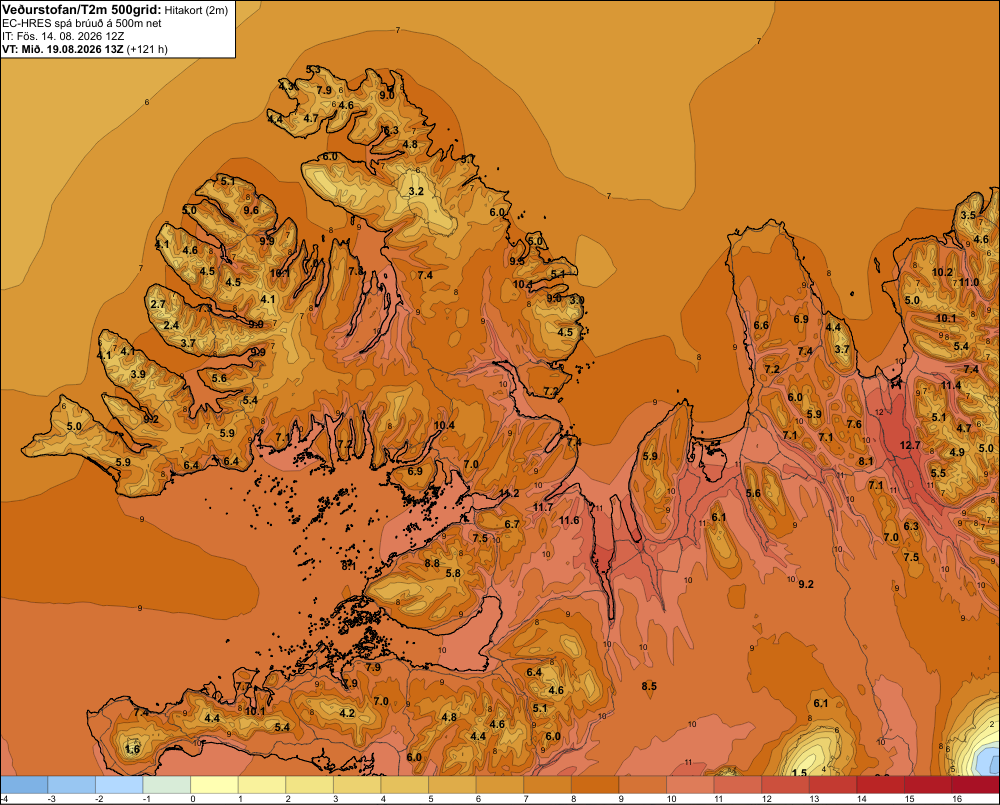The height and width of the screenshot is (805, 1000).
Task: Pick the dark red legend swatch above 16
Action: click(x=975, y=784)
